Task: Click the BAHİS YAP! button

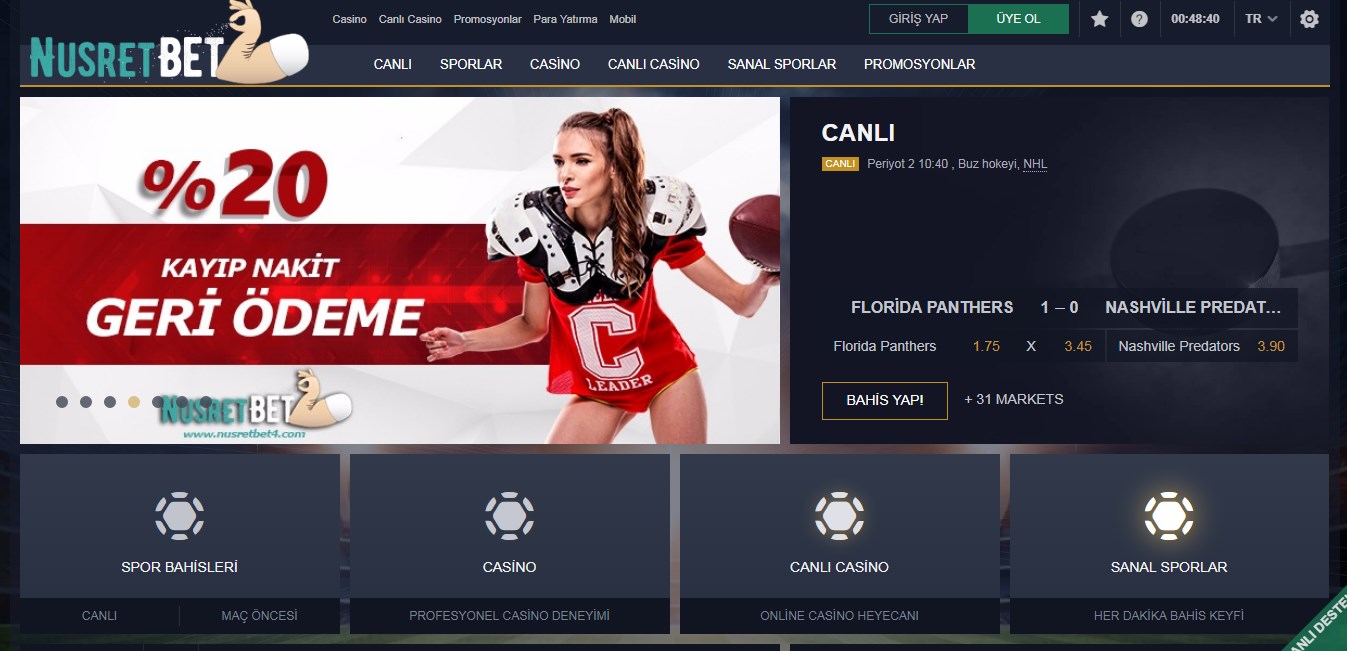Action: tap(884, 401)
